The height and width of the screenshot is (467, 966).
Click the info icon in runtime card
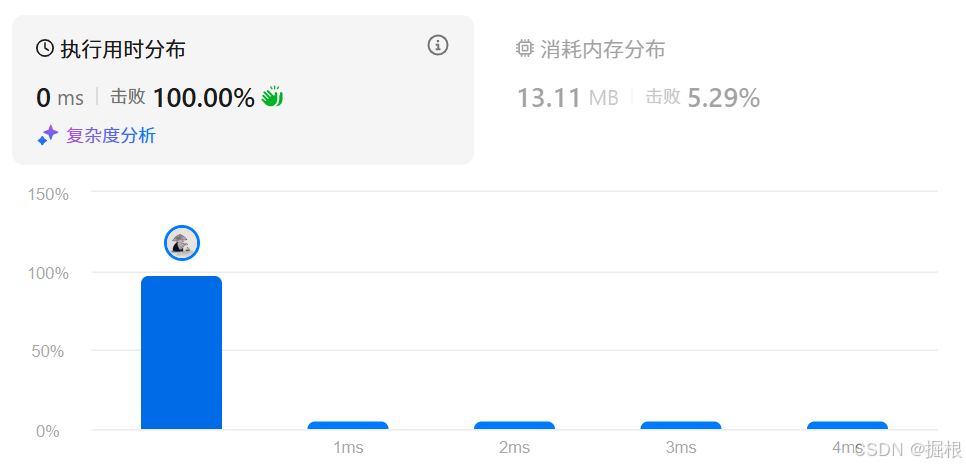tap(438, 45)
